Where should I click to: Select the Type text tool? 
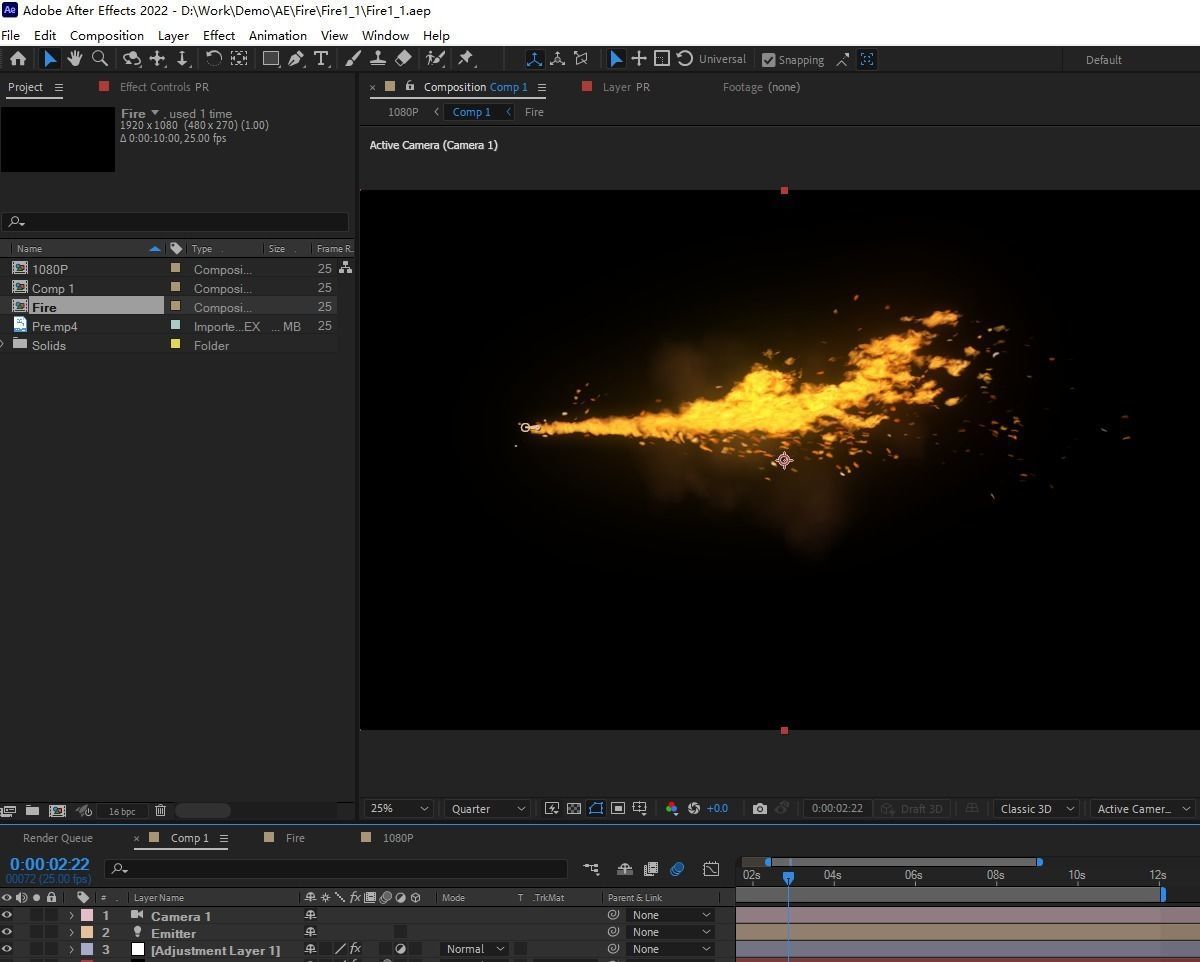321,59
